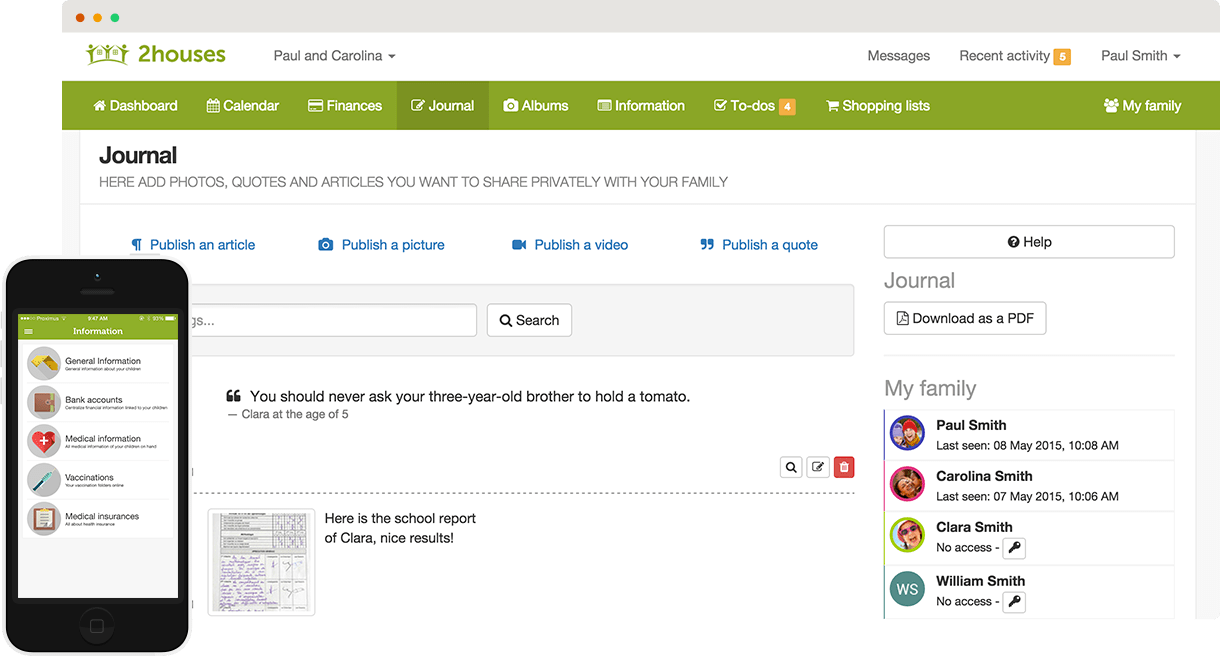Click the 2houses logo
The height and width of the screenshot is (656, 1220).
(x=156, y=55)
